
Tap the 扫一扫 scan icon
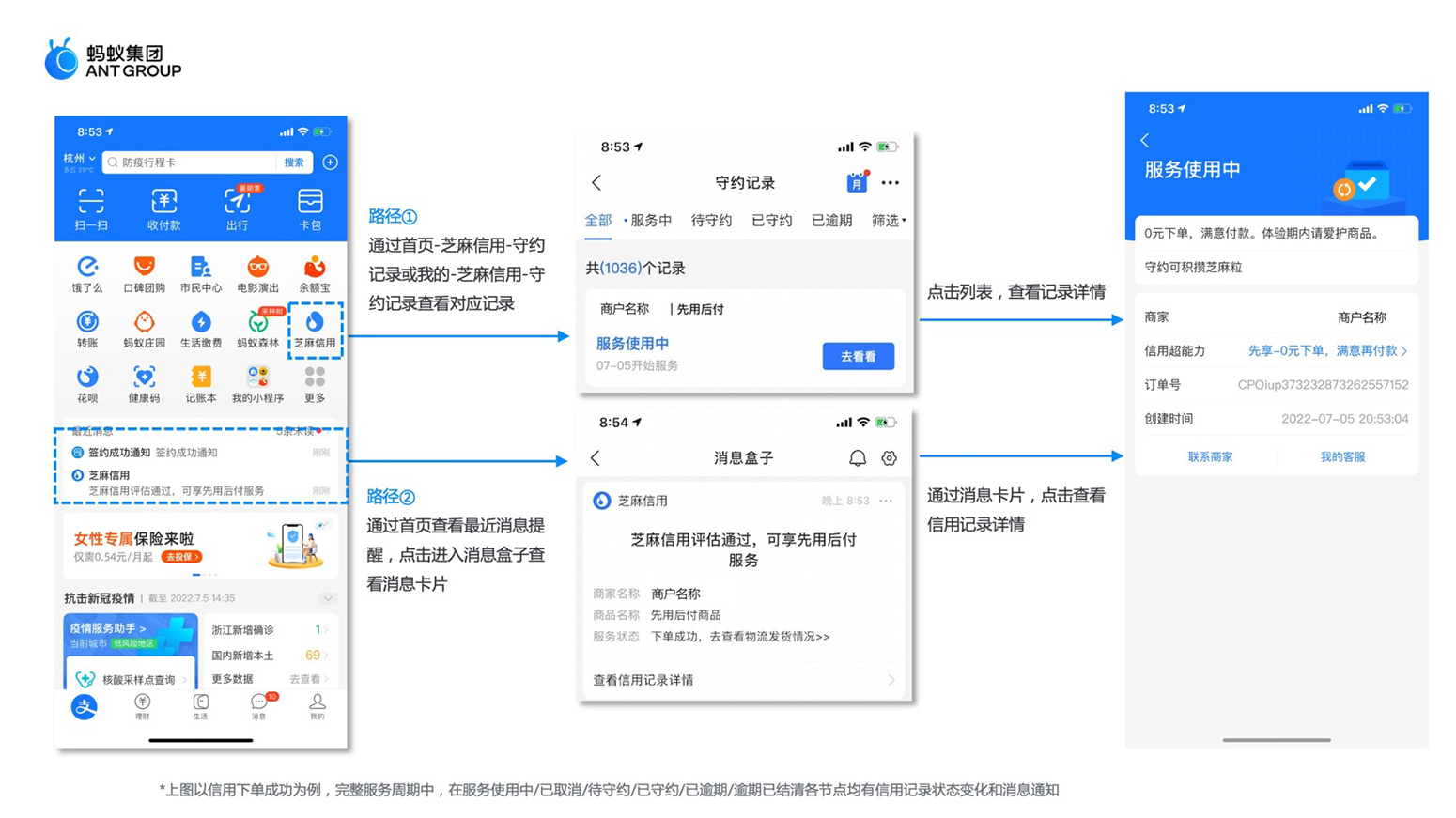pos(91,208)
